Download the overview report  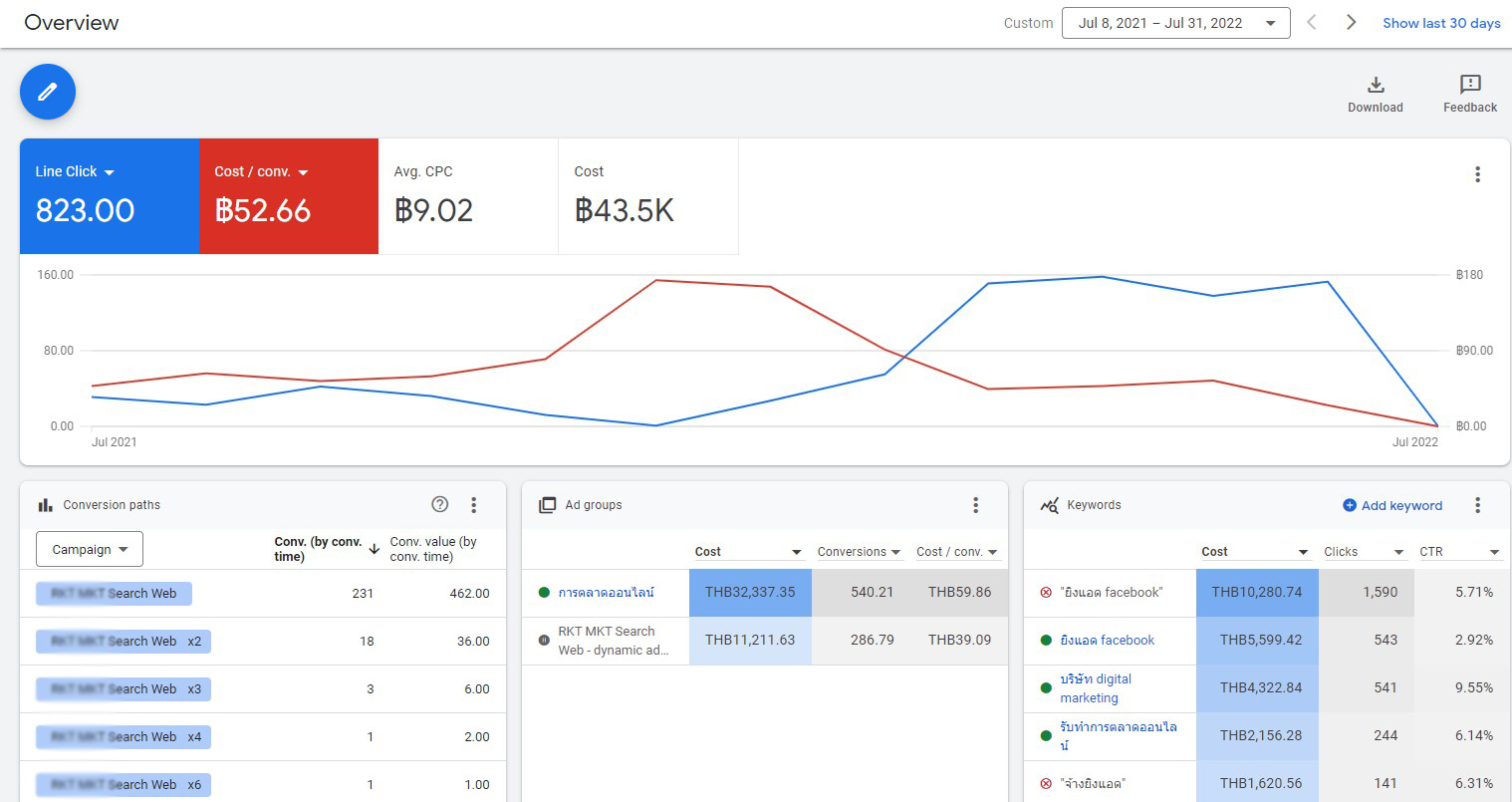[x=1376, y=95]
